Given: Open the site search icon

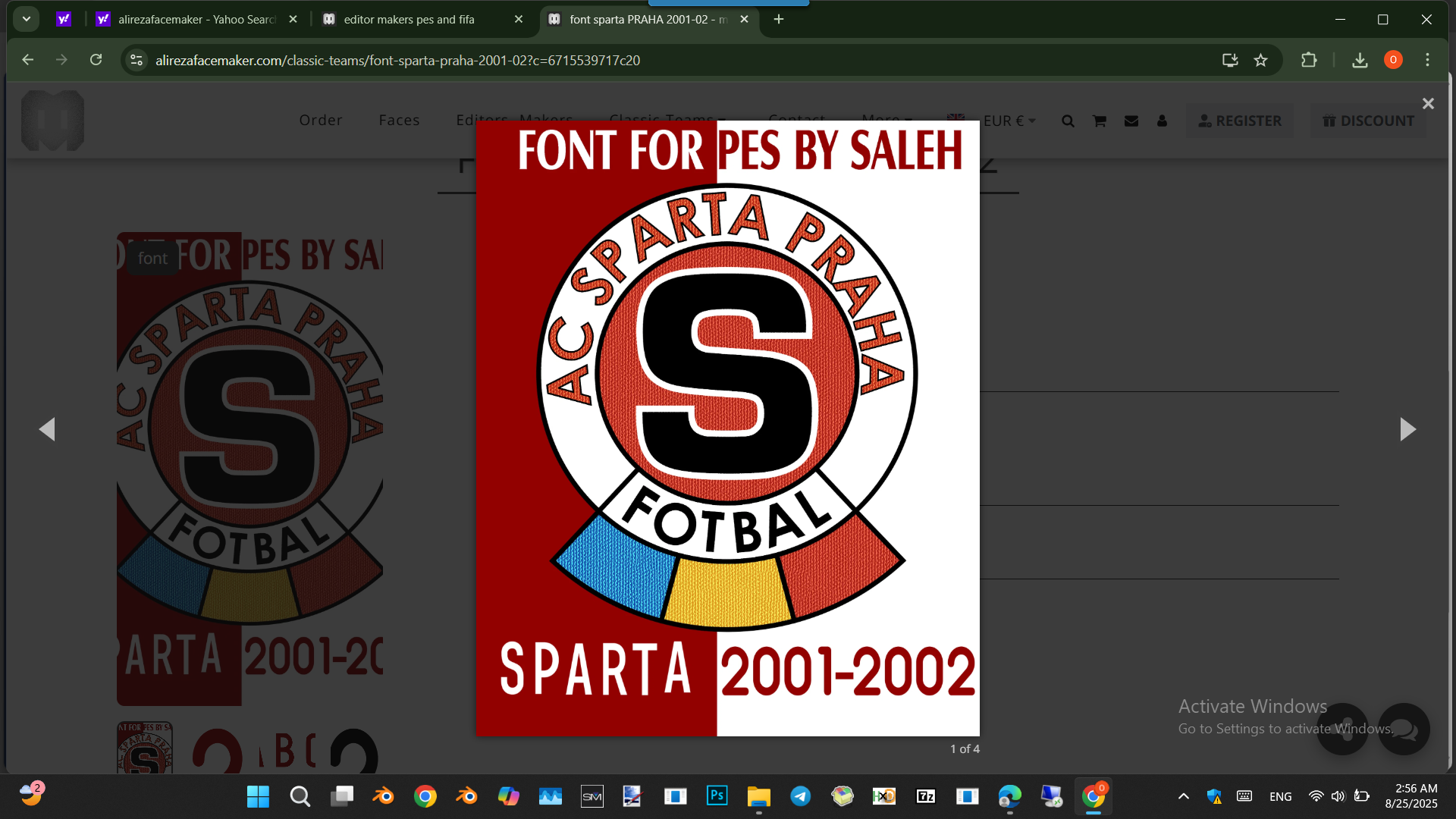Looking at the screenshot, I should (x=1068, y=121).
